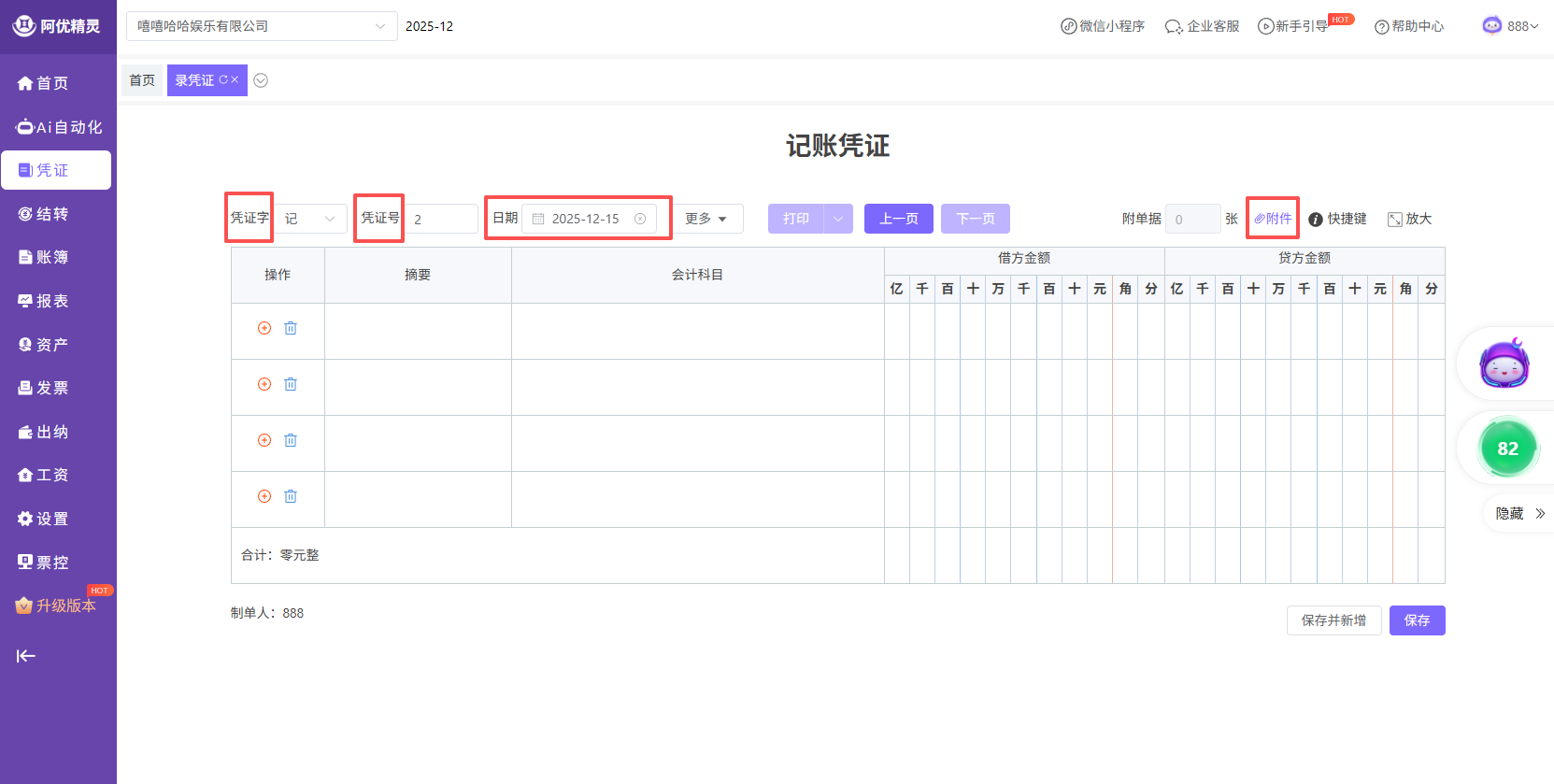Screen dimensions: 1554x784
Task: Click the add row icon in first voucher row
Action: pyautogui.click(x=264, y=328)
